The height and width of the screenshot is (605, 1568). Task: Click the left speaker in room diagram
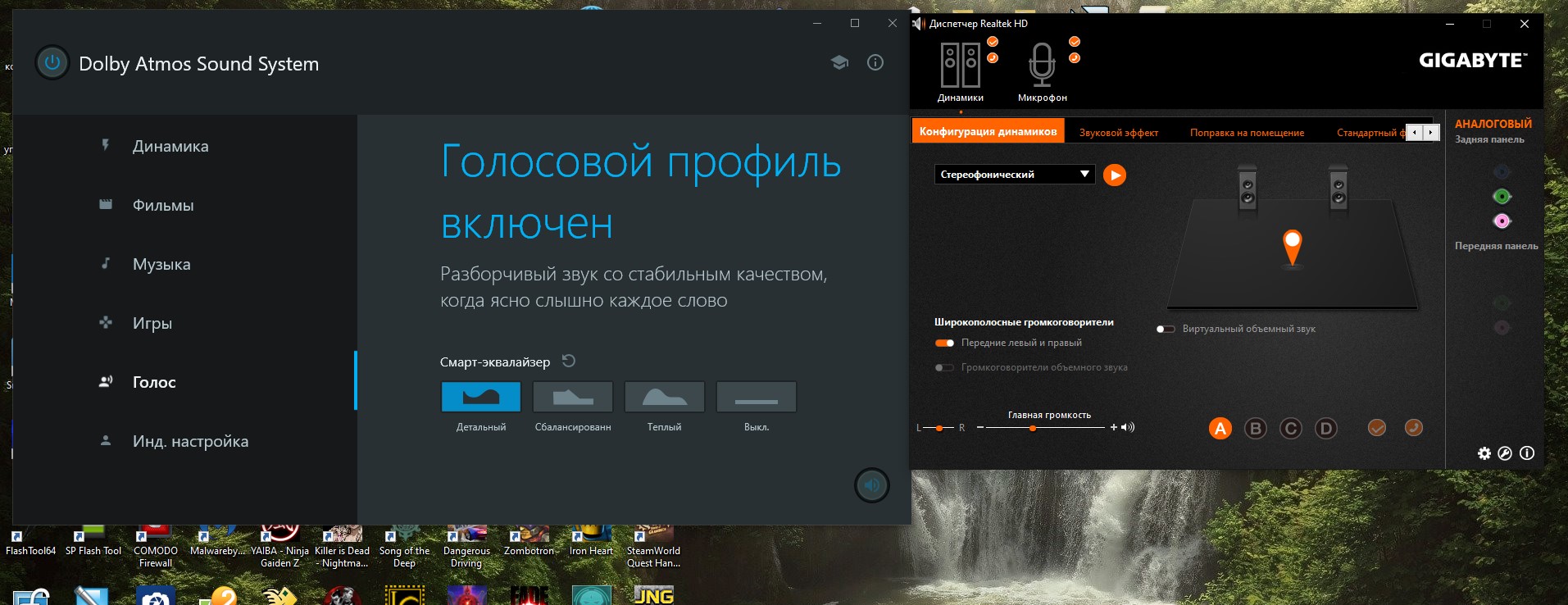tap(1248, 189)
